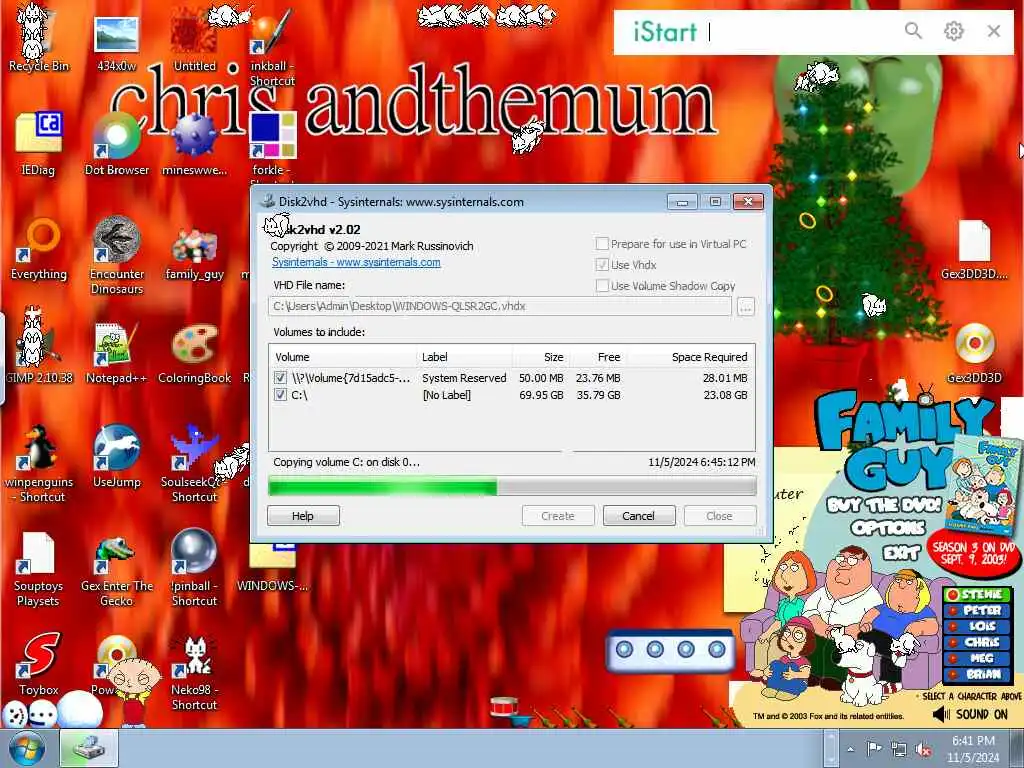Close the iStart search bar
The height and width of the screenshot is (768, 1024).
coord(994,31)
